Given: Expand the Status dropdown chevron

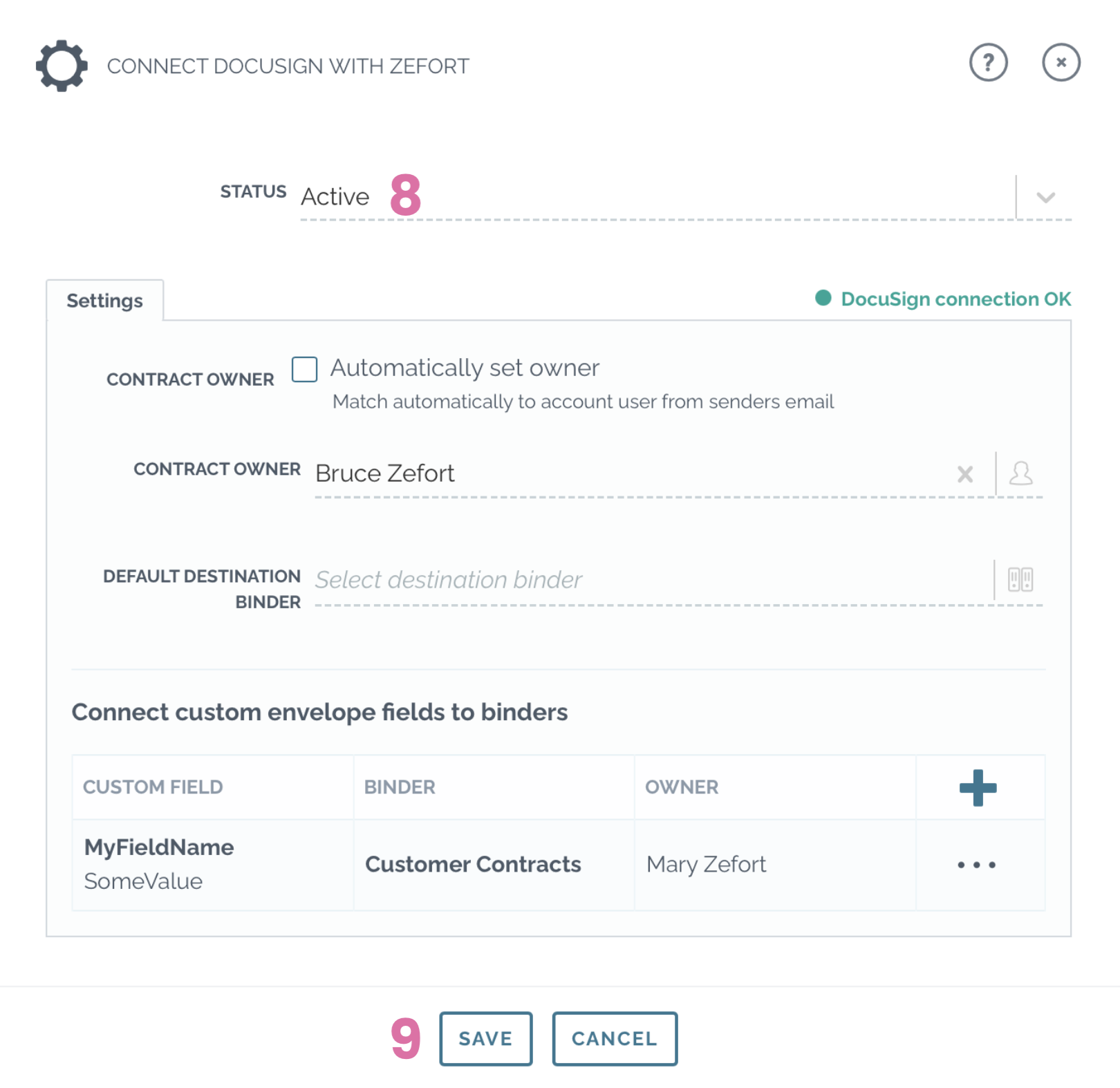Looking at the screenshot, I should pos(1045,198).
